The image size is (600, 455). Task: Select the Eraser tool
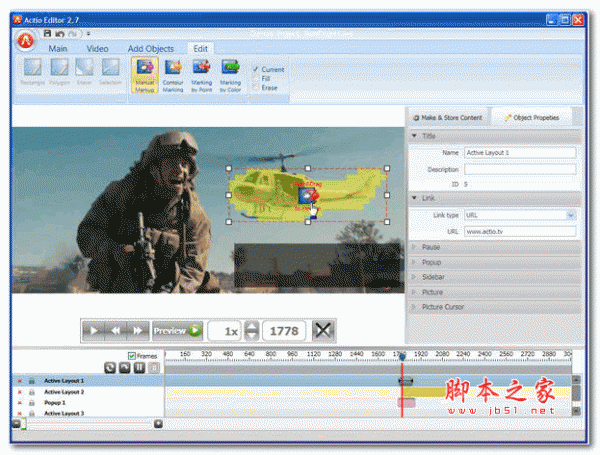[x=84, y=72]
